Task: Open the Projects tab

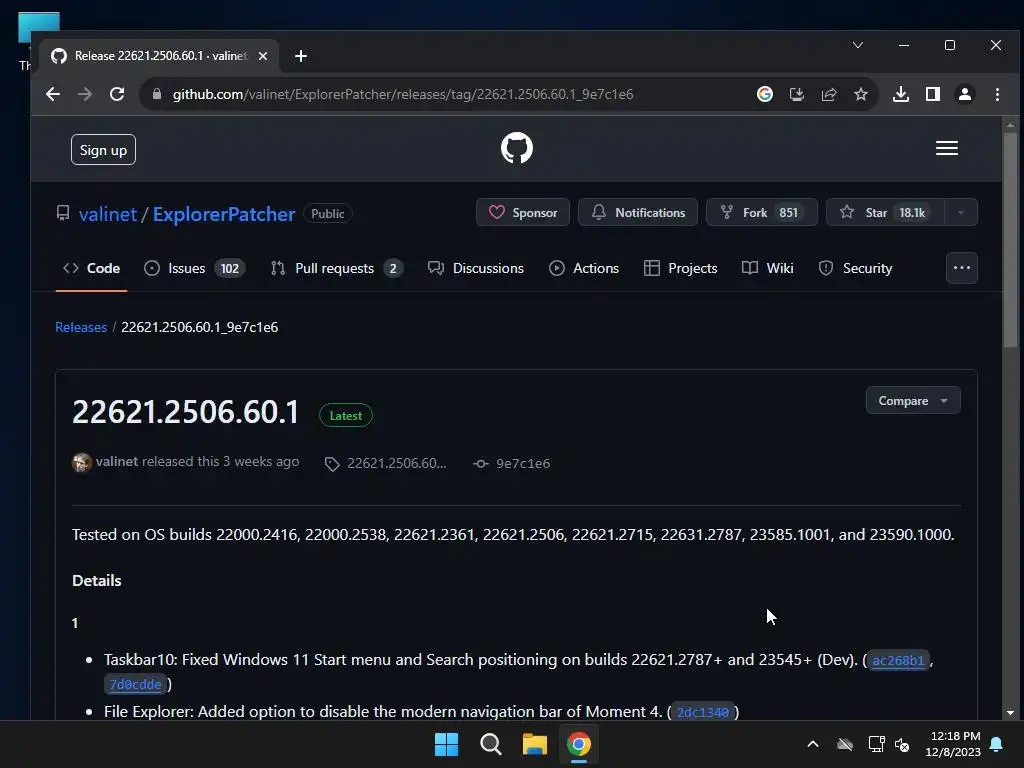Action: tap(680, 268)
